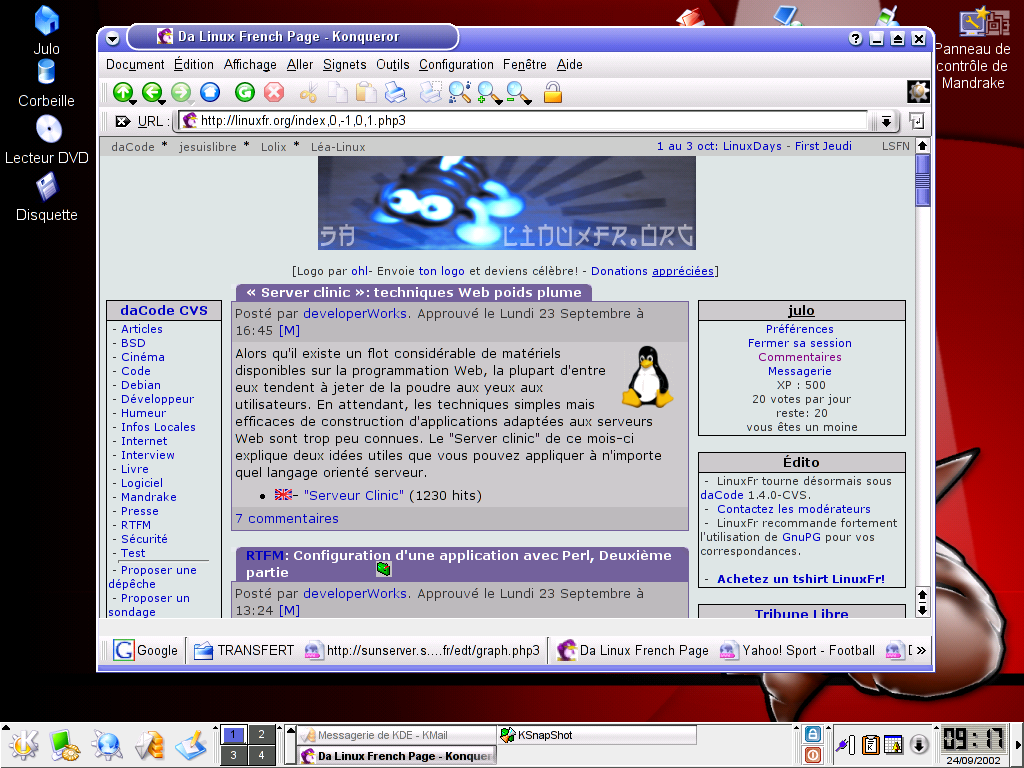Decrease font size with the magnifier minus icon
The image size is (1024, 768).
(x=516, y=92)
